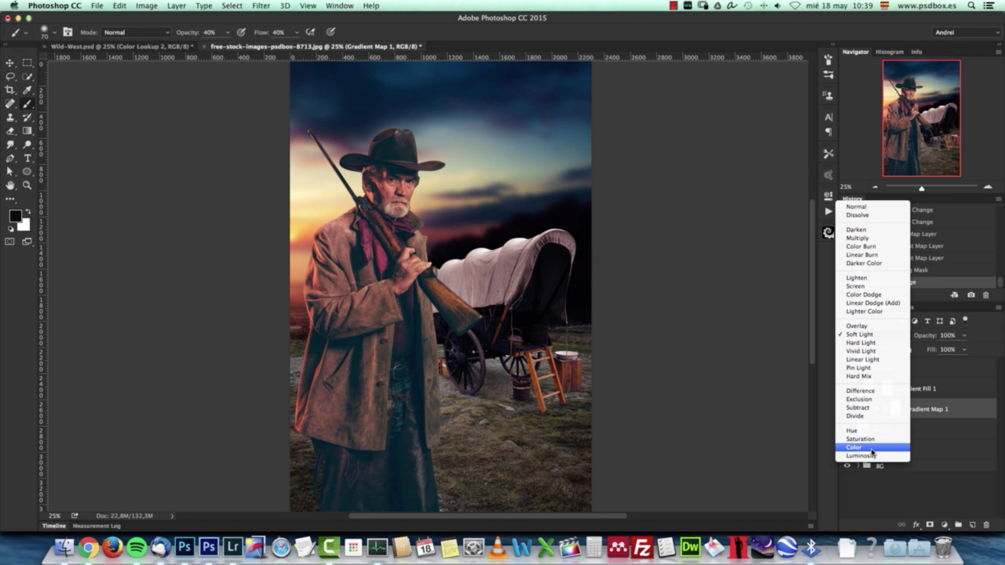Open the Andrei workspace dropdown

click(x=966, y=32)
